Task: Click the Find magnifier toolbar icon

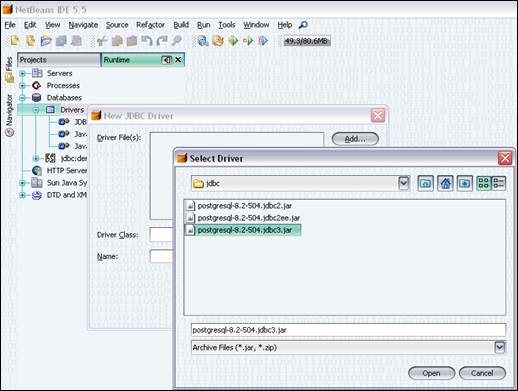Action: pyautogui.click(x=177, y=41)
